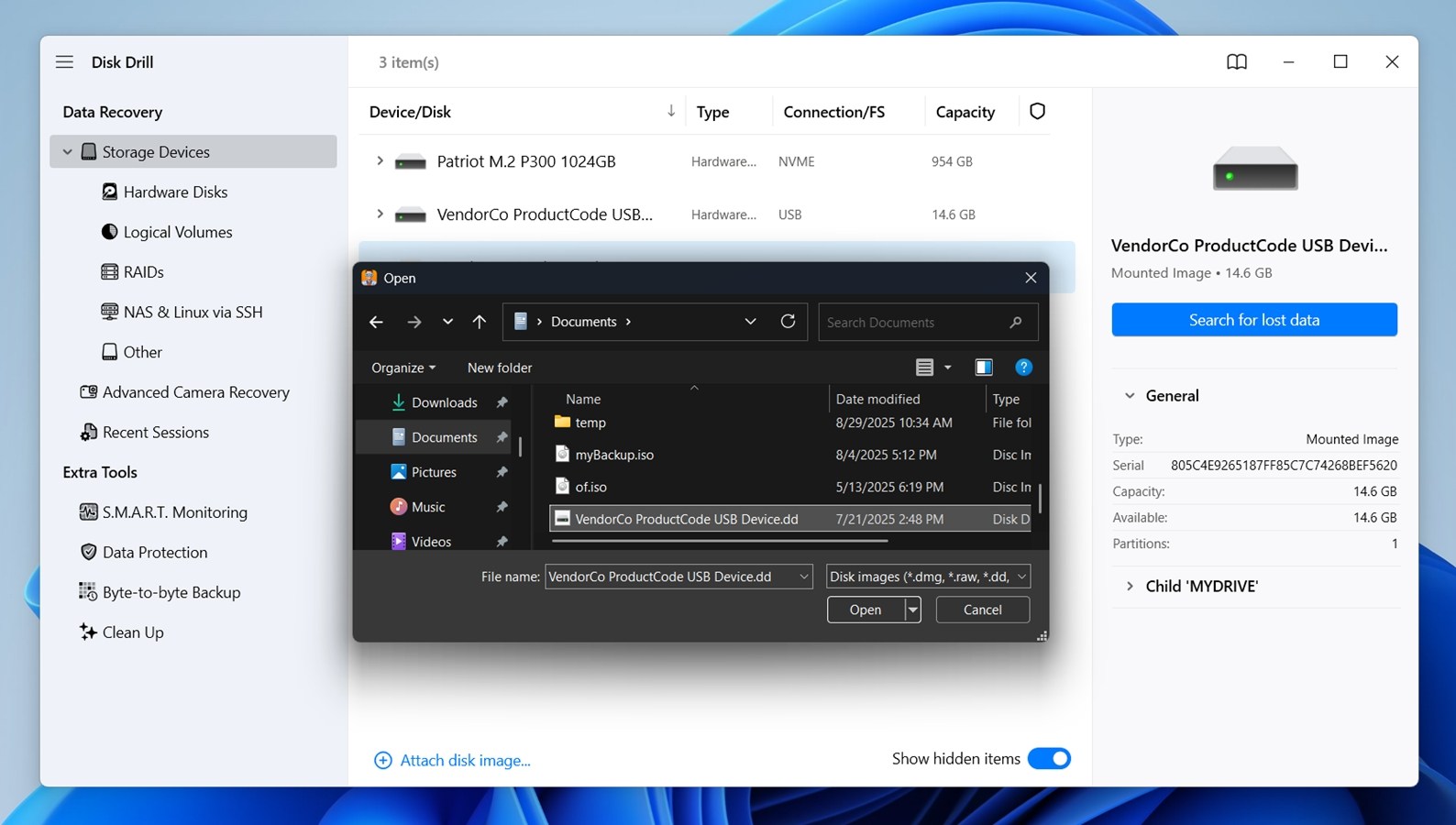The image size is (1456, 825).
Task: Close the Open dialog
Action: point(1031,278)
